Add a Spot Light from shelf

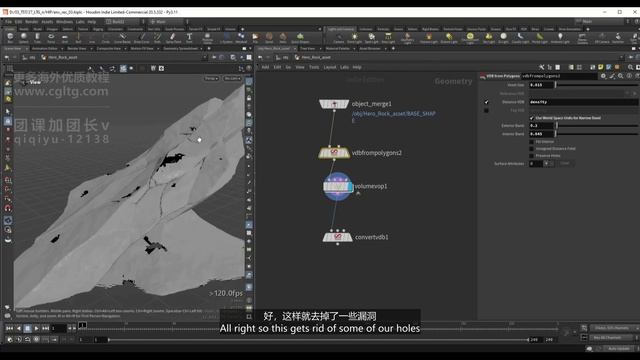371,38
